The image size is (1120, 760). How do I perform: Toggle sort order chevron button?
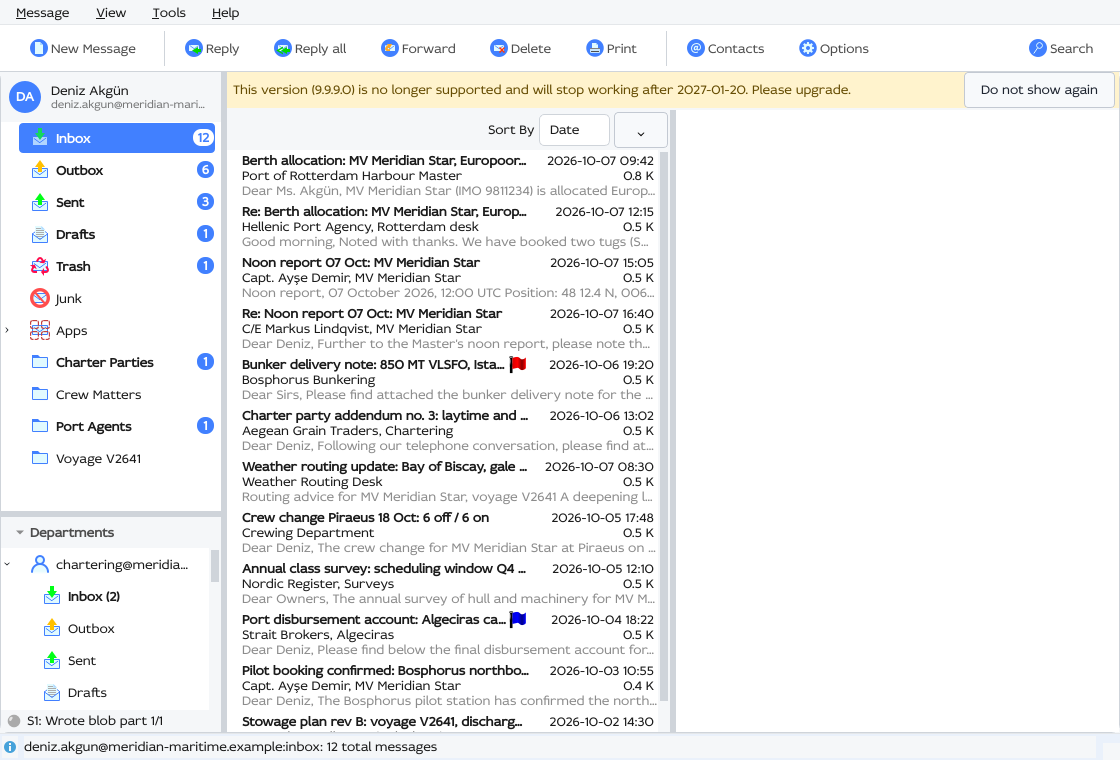tap(641, 130)
